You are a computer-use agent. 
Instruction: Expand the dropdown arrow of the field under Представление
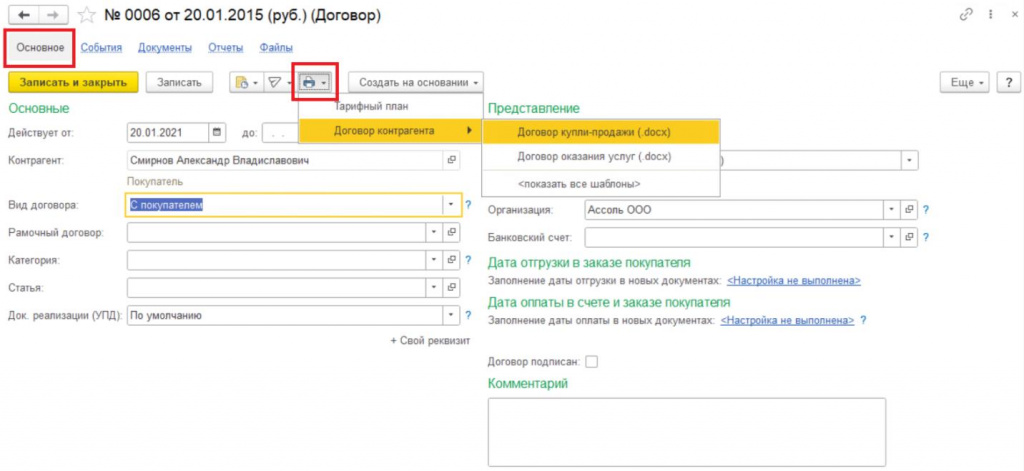click(909, 160)
